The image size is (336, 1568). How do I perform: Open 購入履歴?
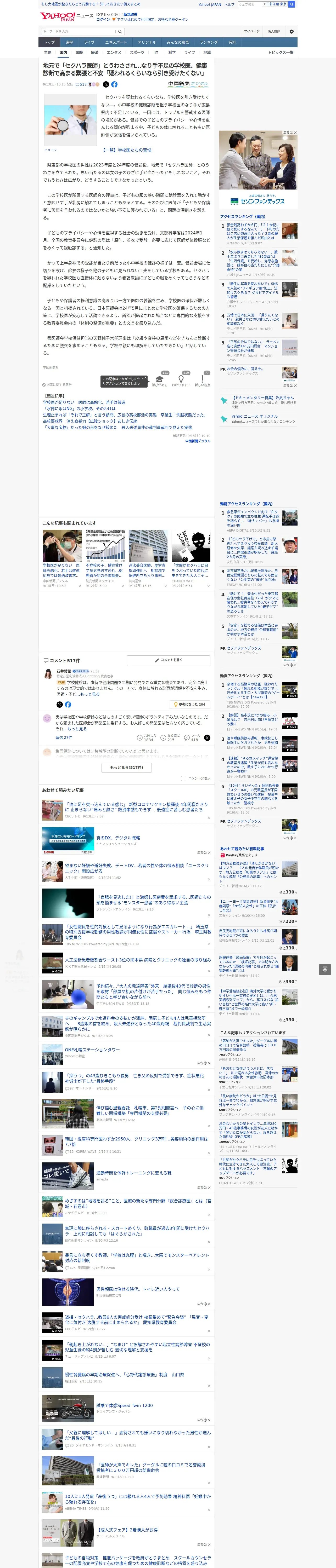click(274, 32)
